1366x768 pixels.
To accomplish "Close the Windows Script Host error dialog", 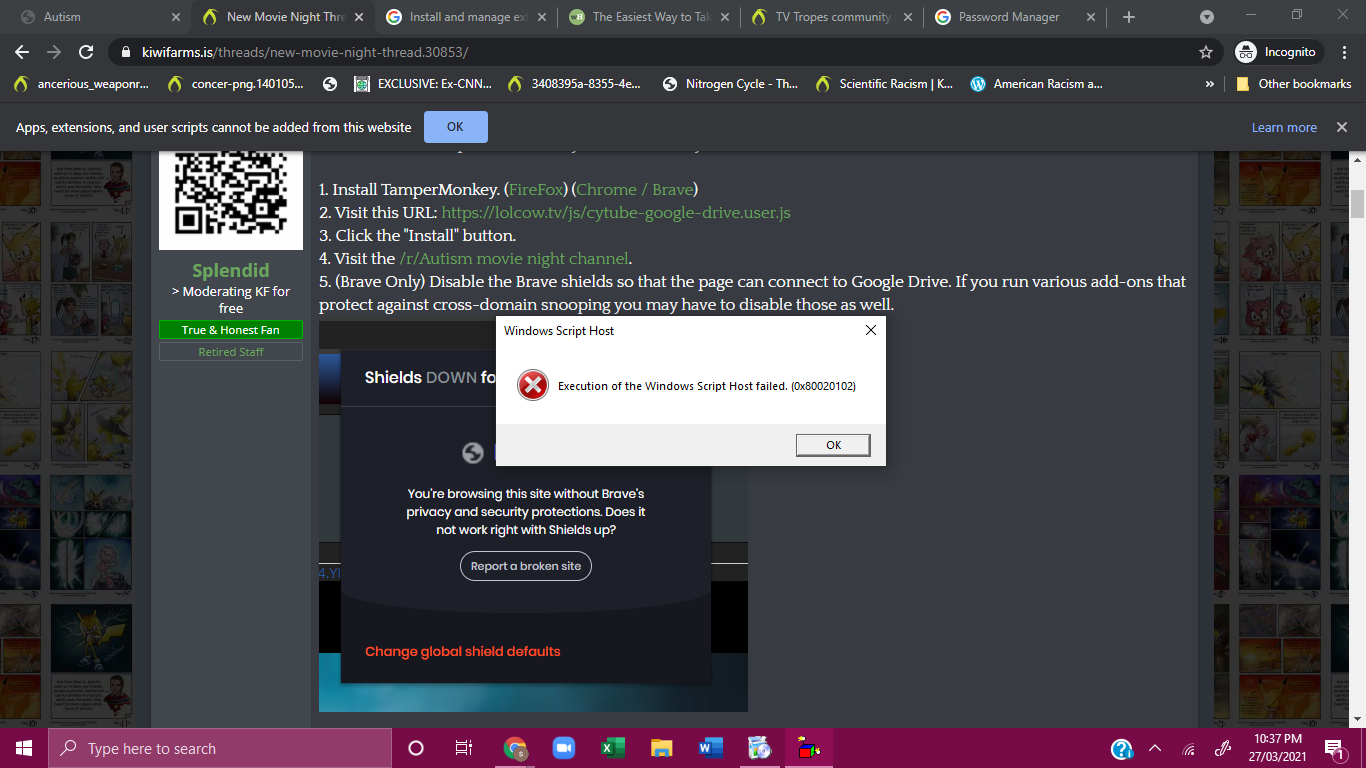I will point(870,330).
